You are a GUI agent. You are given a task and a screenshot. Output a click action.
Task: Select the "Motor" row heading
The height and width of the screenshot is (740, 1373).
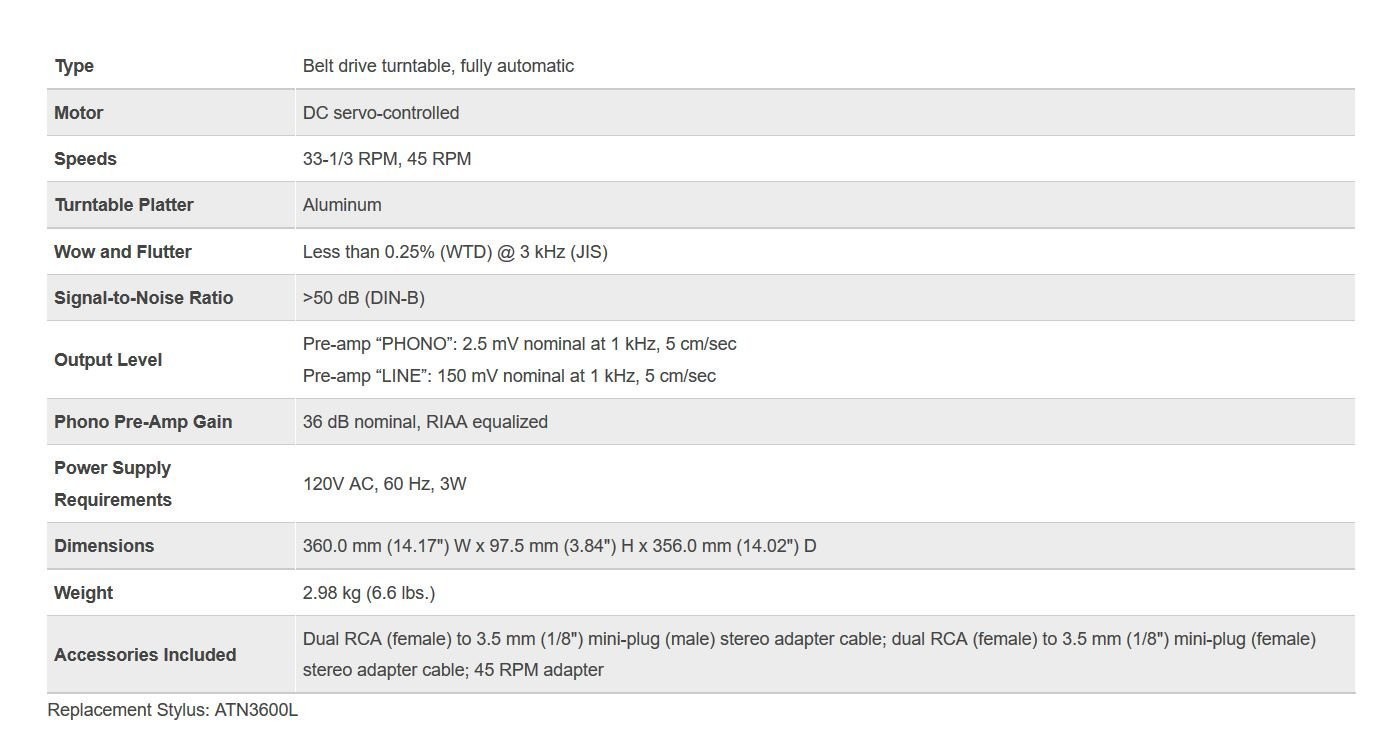pyautogui.click(x=79, y=113)
